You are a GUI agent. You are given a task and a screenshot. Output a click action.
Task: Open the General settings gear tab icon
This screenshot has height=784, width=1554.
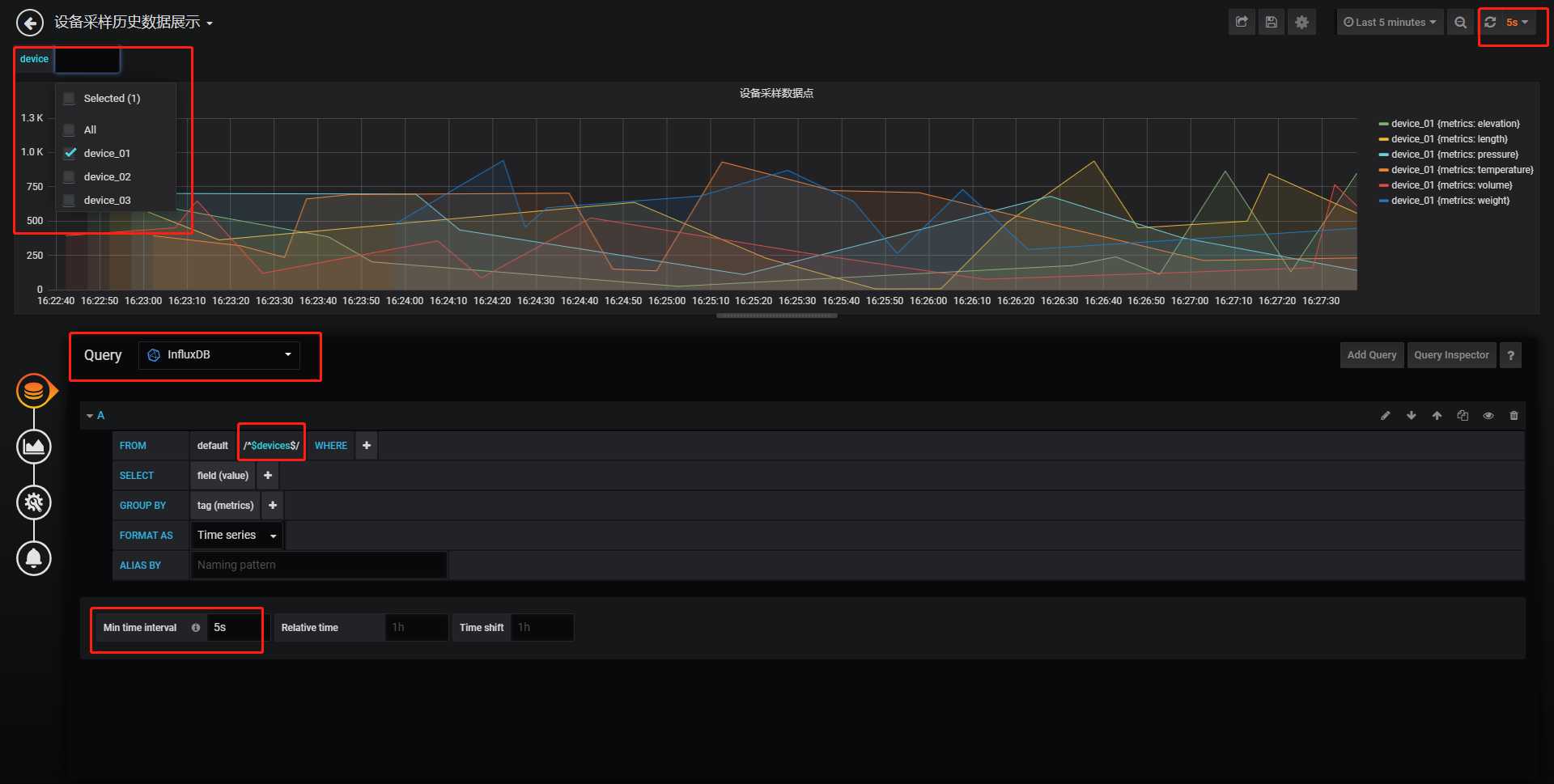point(34,502)
